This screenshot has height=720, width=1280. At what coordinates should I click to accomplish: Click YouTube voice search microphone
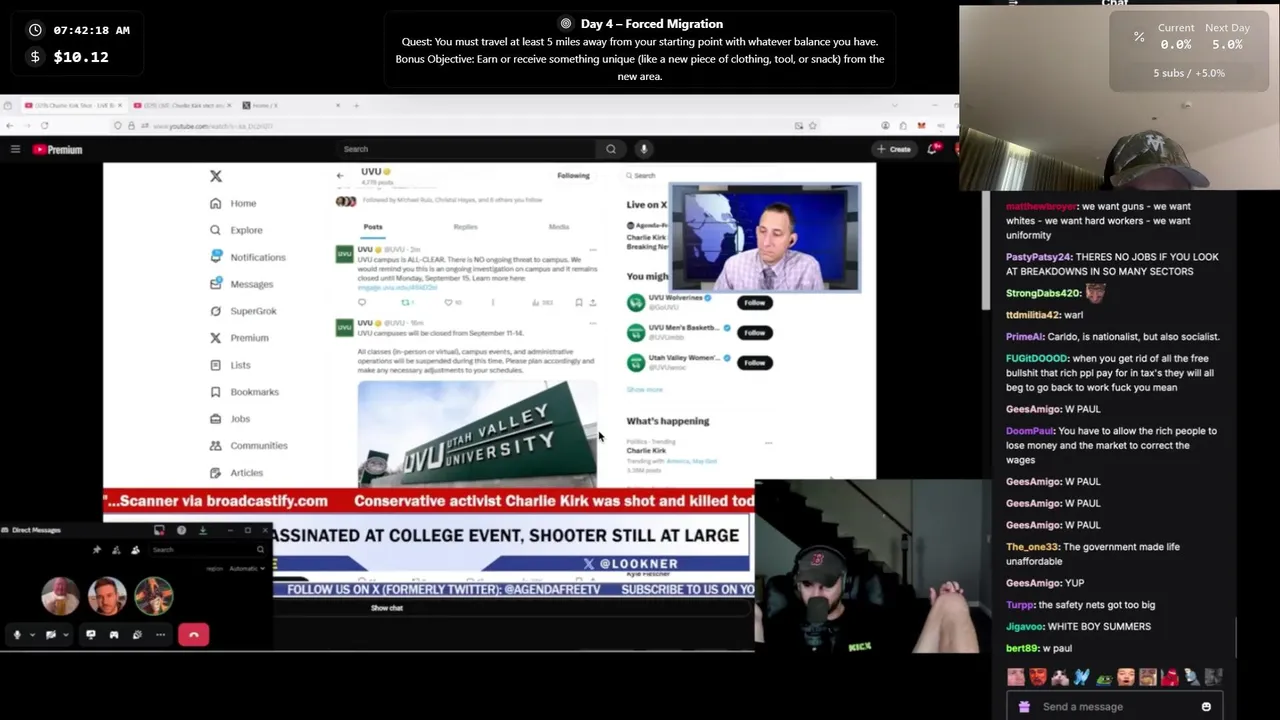tap(644, 149)
